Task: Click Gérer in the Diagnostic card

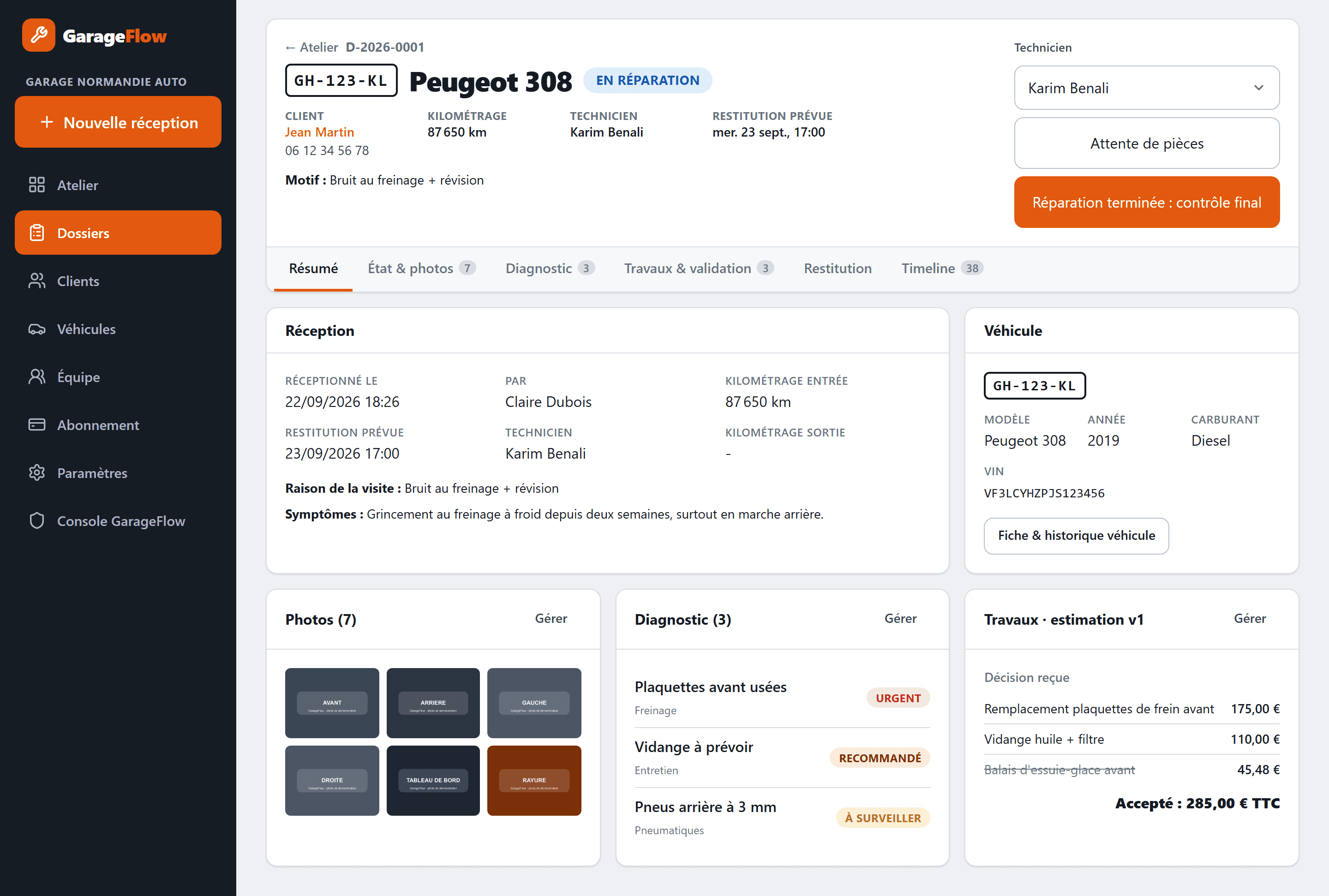Action: click(900, 618)
